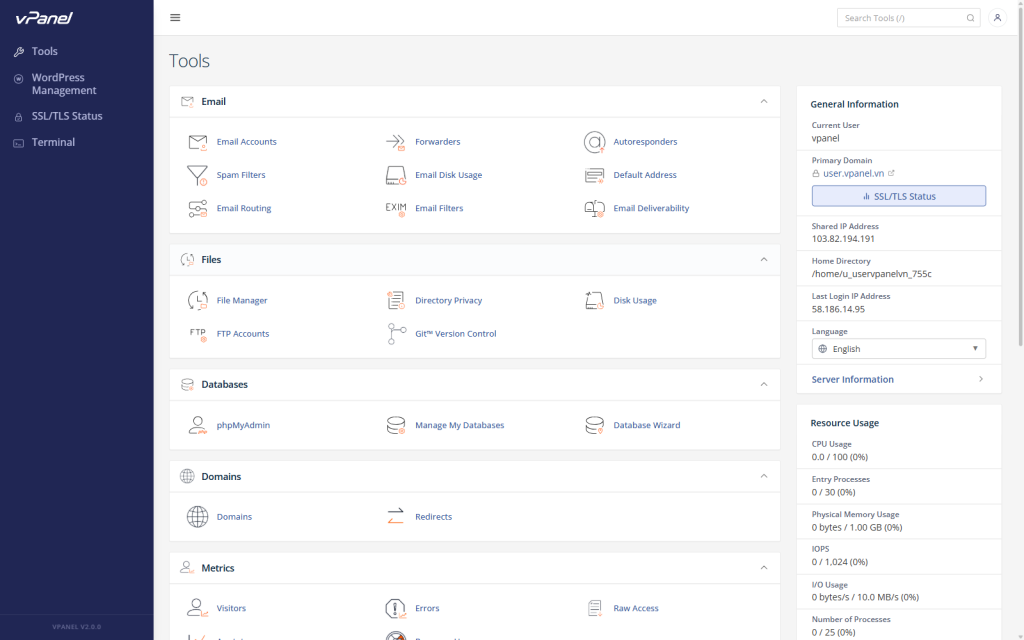Open the Email Disk Usage icon
Screen dimensions: 1024x640
(396, 175)
